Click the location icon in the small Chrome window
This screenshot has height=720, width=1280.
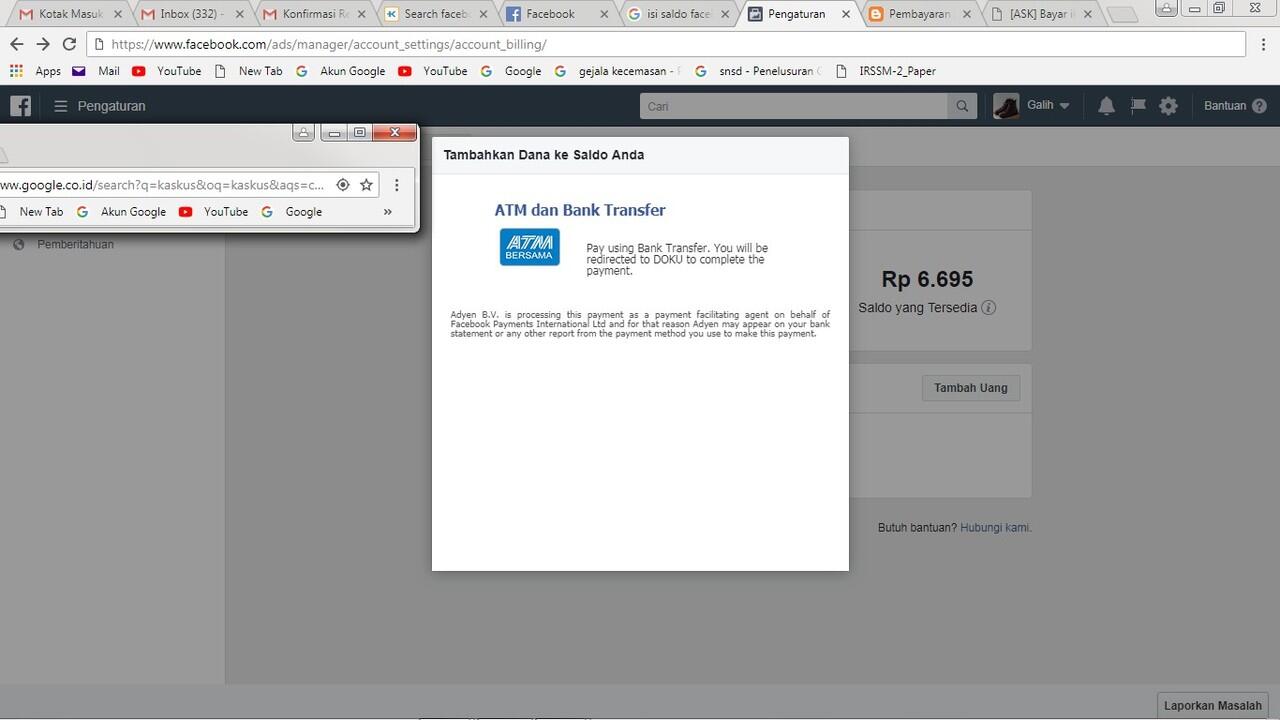click(343, 185)
